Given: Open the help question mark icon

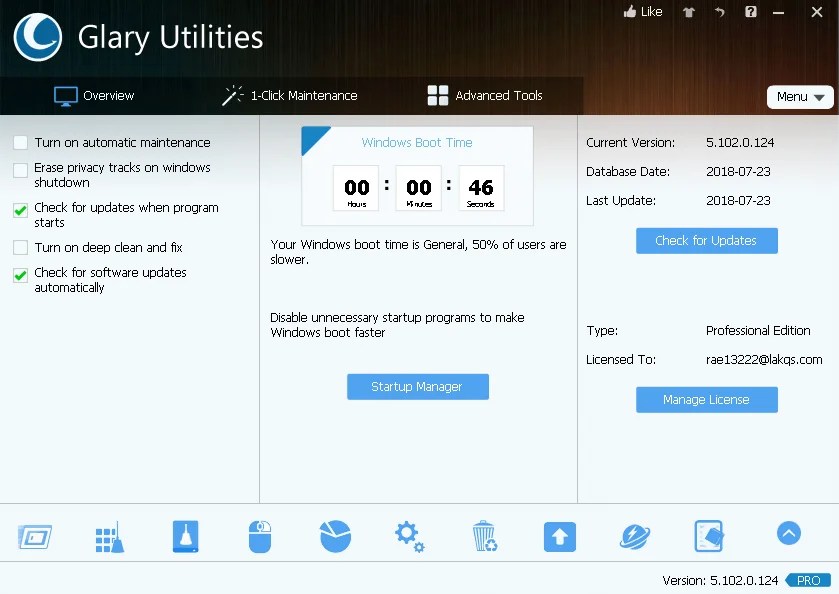Looking at the screenshot, I should (x=751, y=12).
